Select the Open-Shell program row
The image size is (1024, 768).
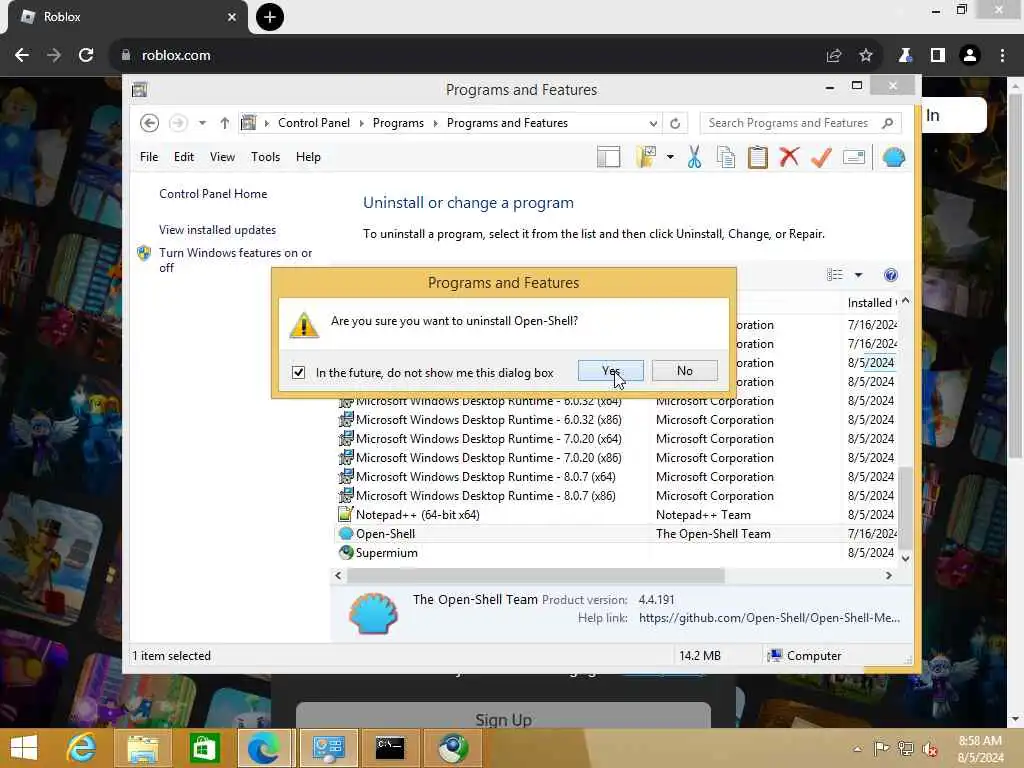point(616,534)
